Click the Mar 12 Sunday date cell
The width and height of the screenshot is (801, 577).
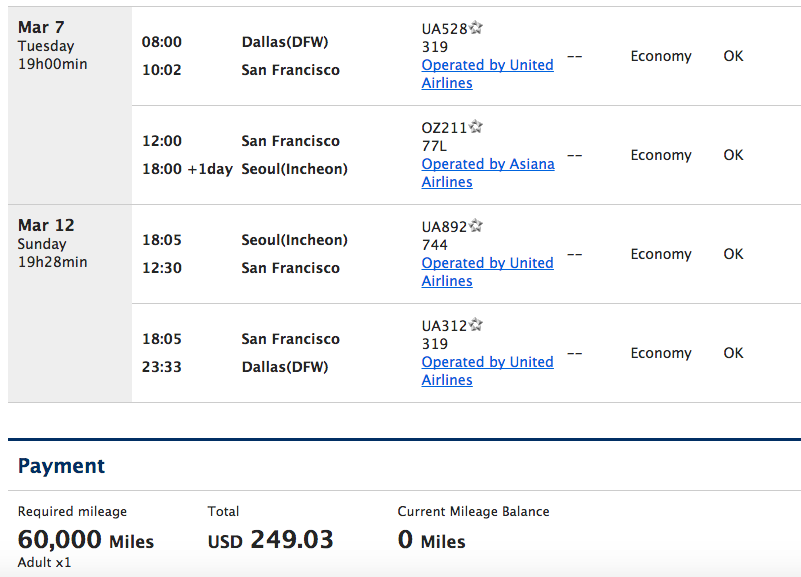coord(70,304)
